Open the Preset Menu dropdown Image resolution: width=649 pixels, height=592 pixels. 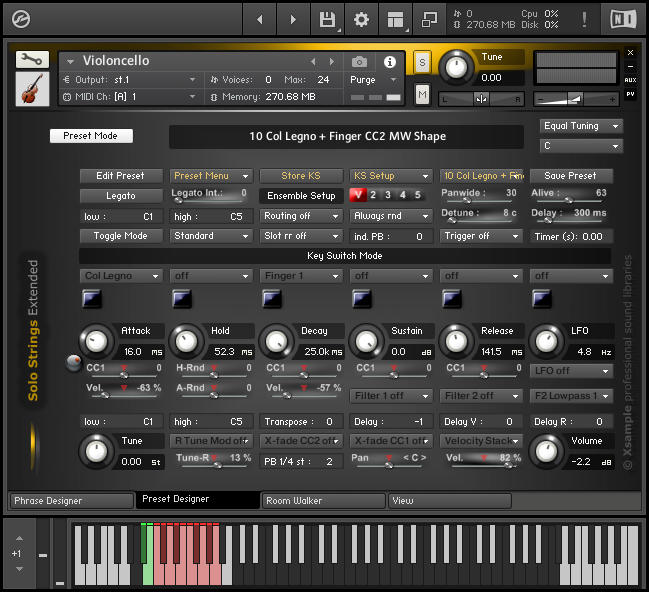211,176
